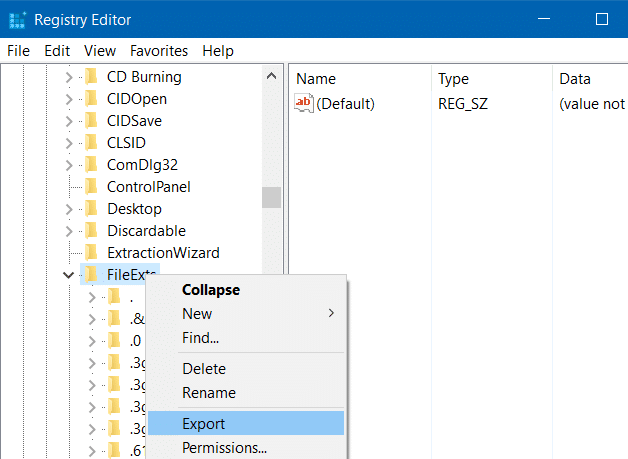Expand the Desktop key

click(69, 209)
